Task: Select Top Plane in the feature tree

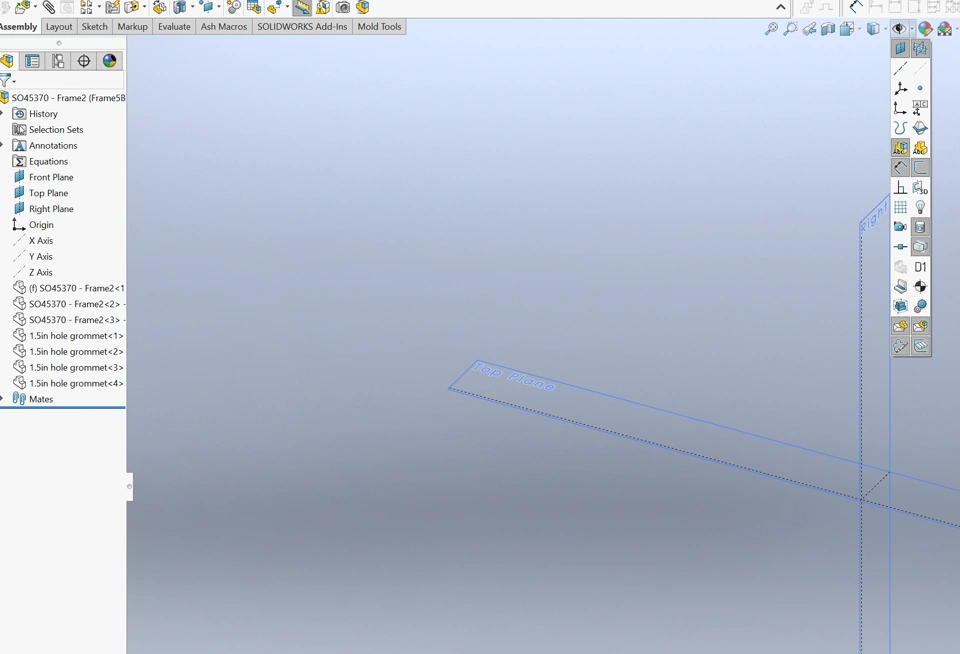Action: [x=40, y=193]
